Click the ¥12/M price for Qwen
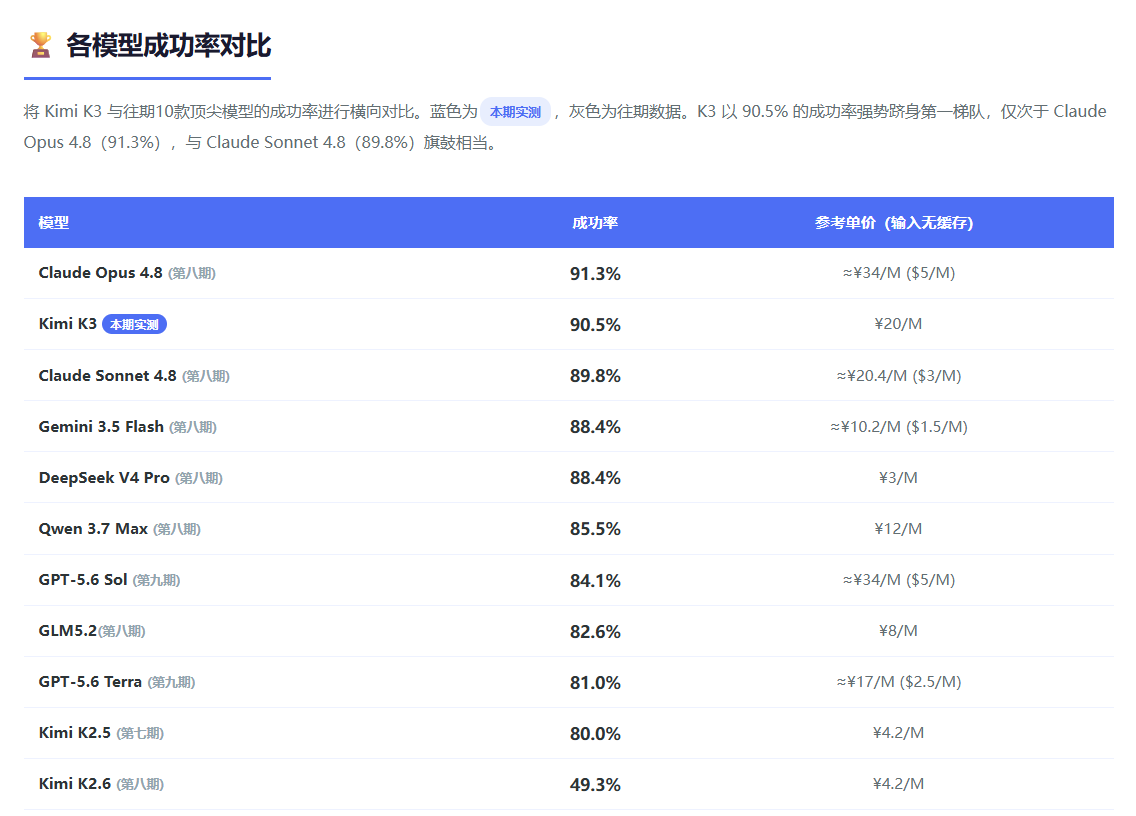The image size is (1136, 816). click(x=898, y=529)
